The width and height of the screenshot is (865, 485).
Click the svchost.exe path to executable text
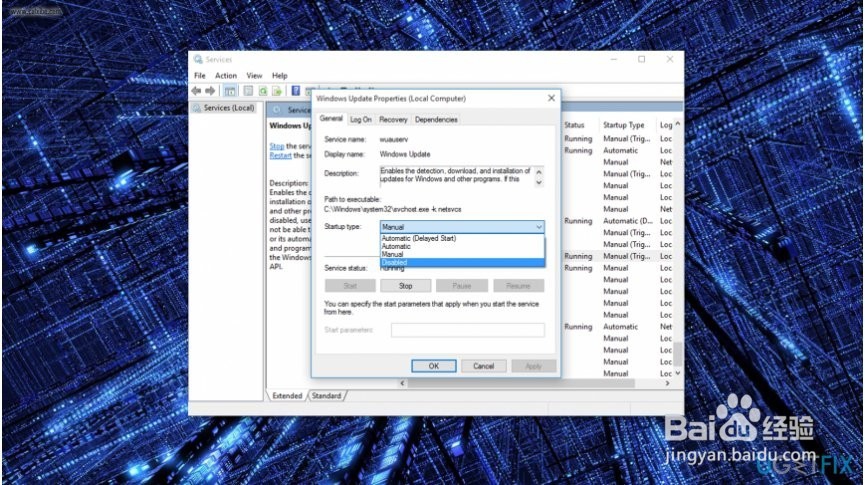(x=392, y=210)
